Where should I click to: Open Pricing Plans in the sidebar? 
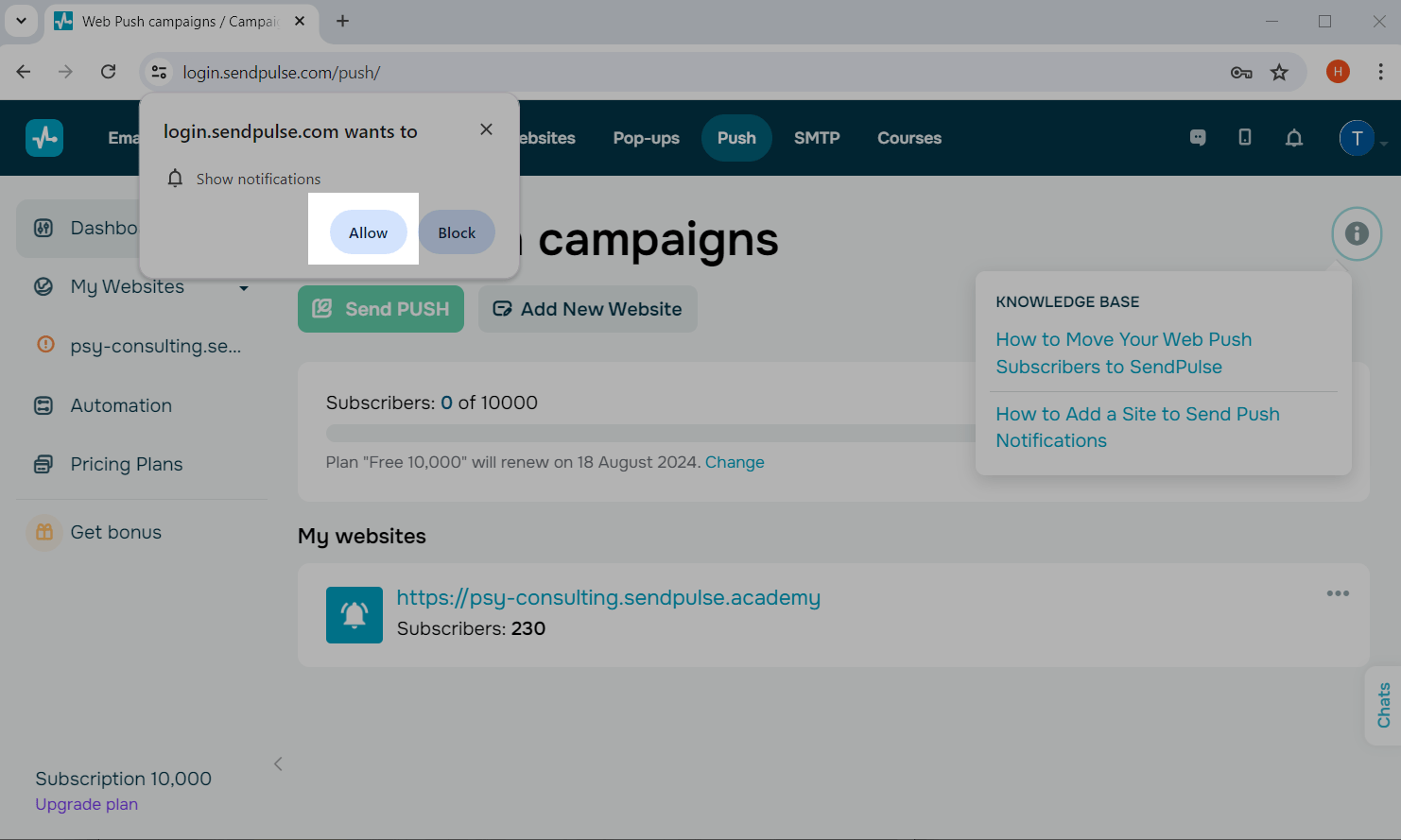[127, 464]
